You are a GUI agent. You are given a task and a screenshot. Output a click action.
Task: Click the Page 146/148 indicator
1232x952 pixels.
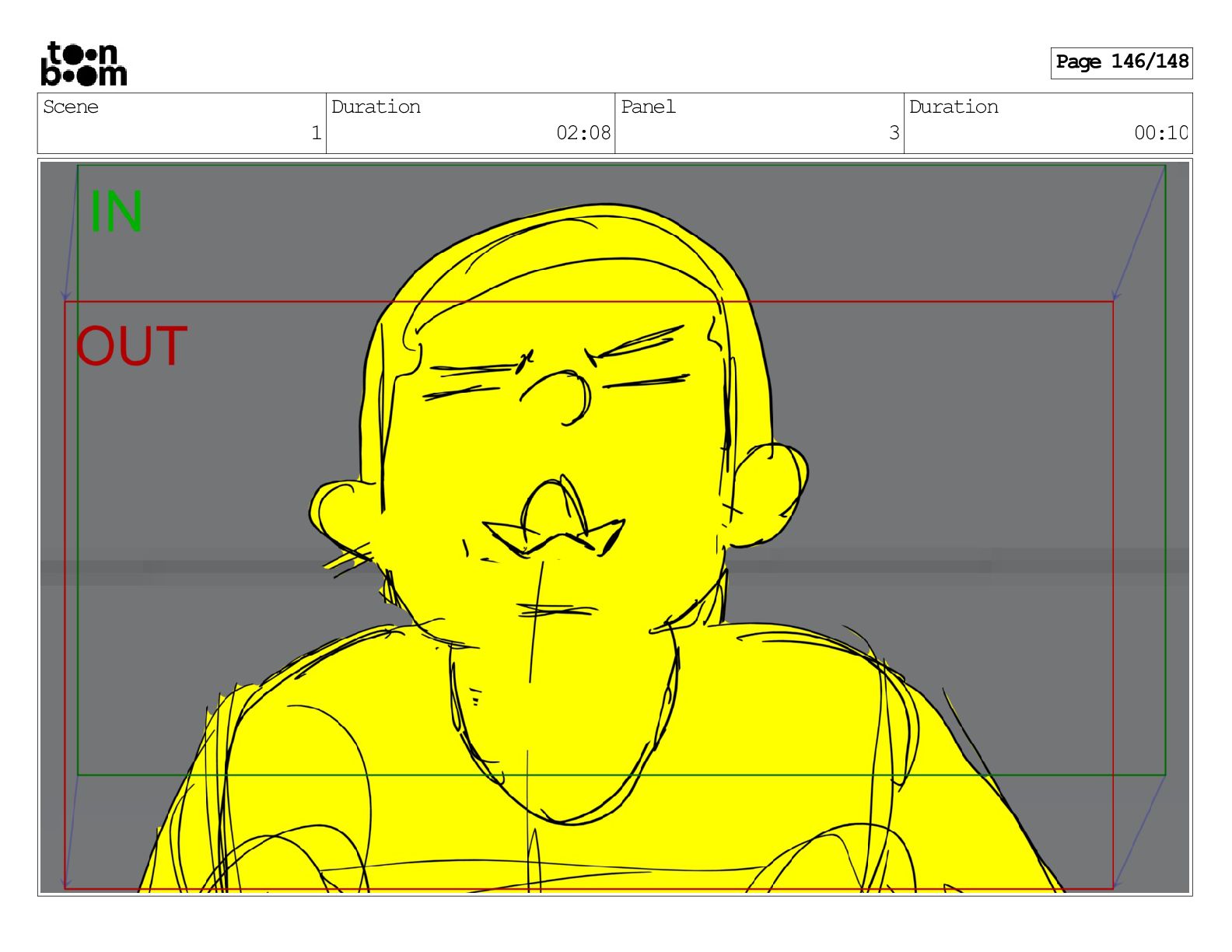(1122, 62)
